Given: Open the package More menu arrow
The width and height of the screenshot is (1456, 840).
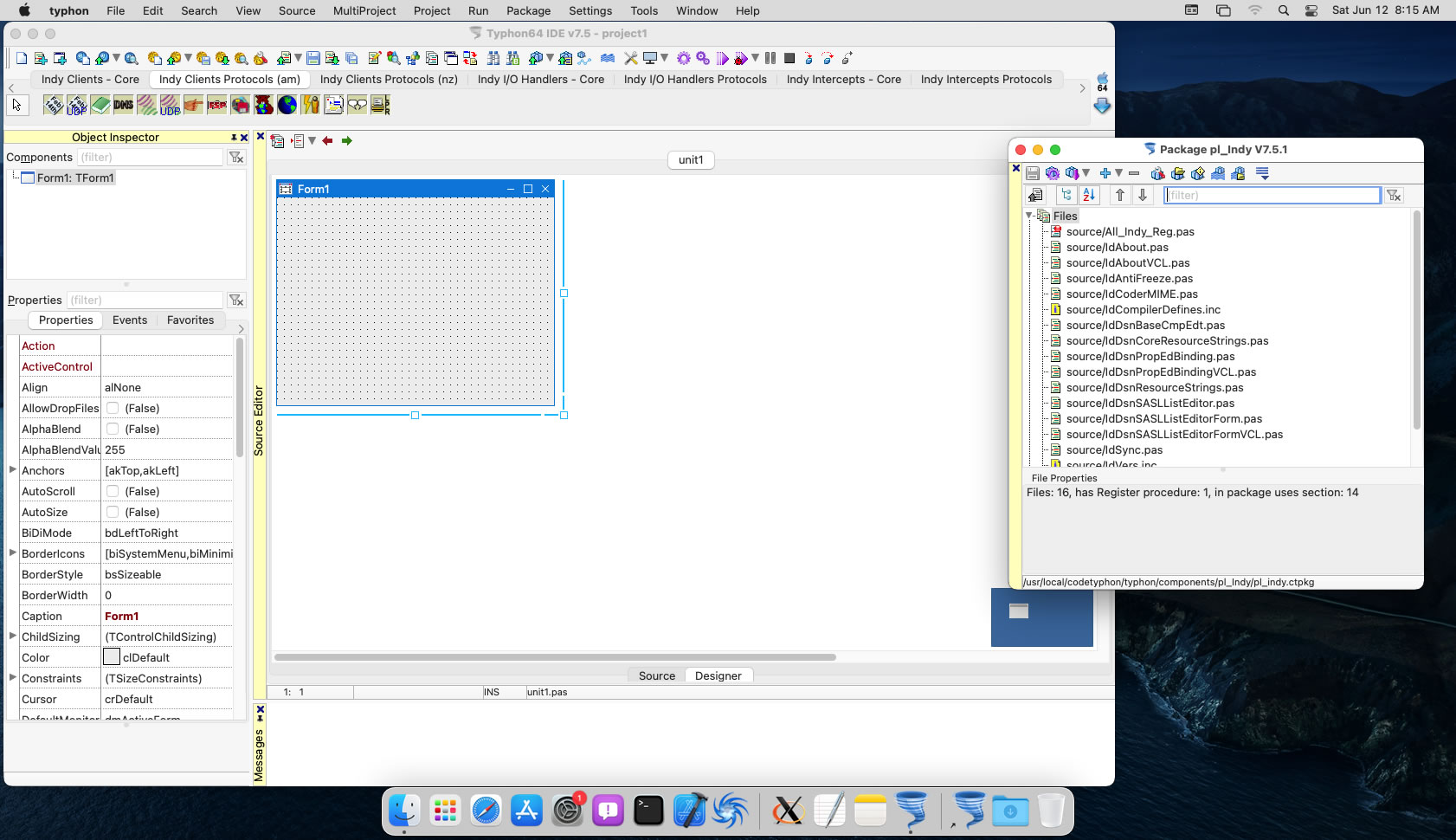Looking at the screenshot, I should point(1263,173).
